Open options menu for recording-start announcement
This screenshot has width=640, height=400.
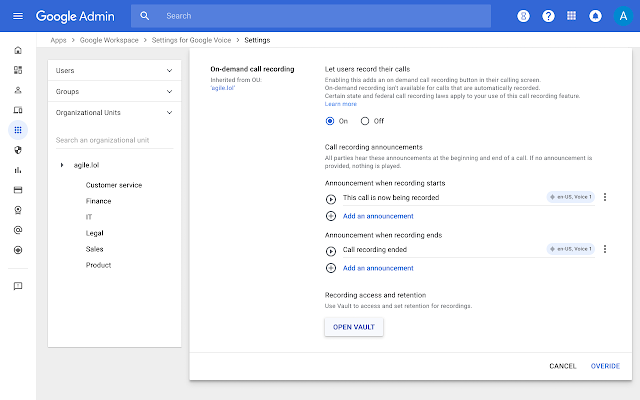(604, 197)
